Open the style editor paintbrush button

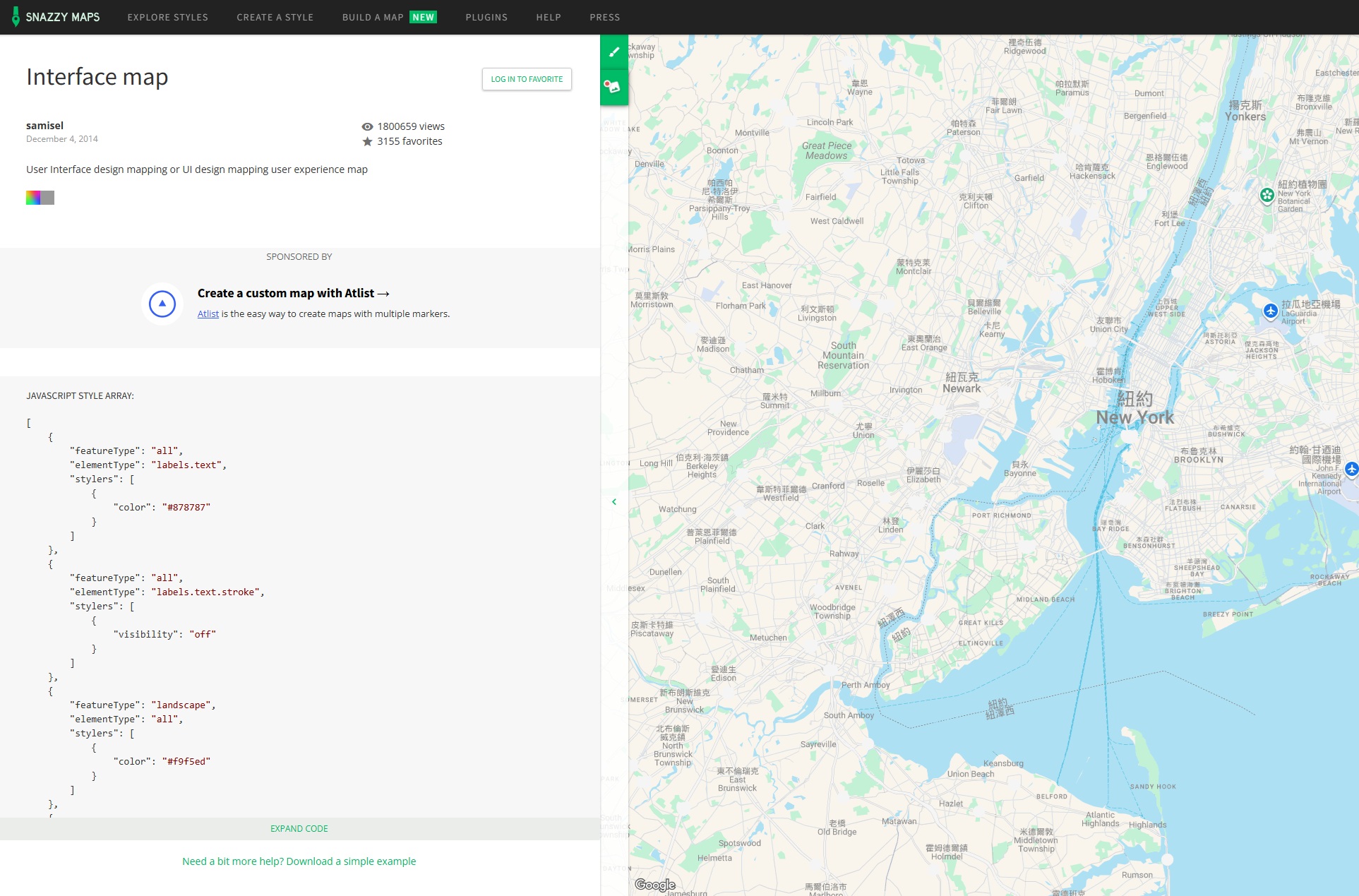613,52
